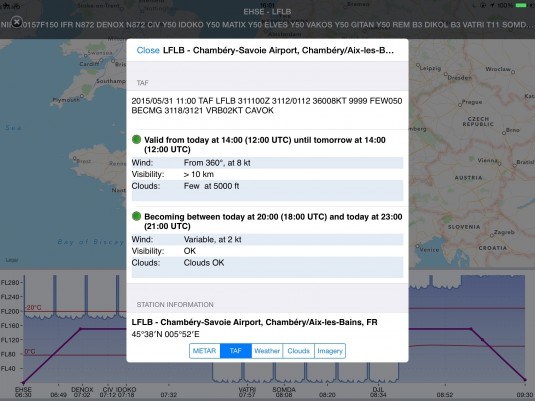This screenshot has height=401, width=535.
Task: Click the '> 10 km' visibility value
Action: pyautogui.click(x=199, y=174)
